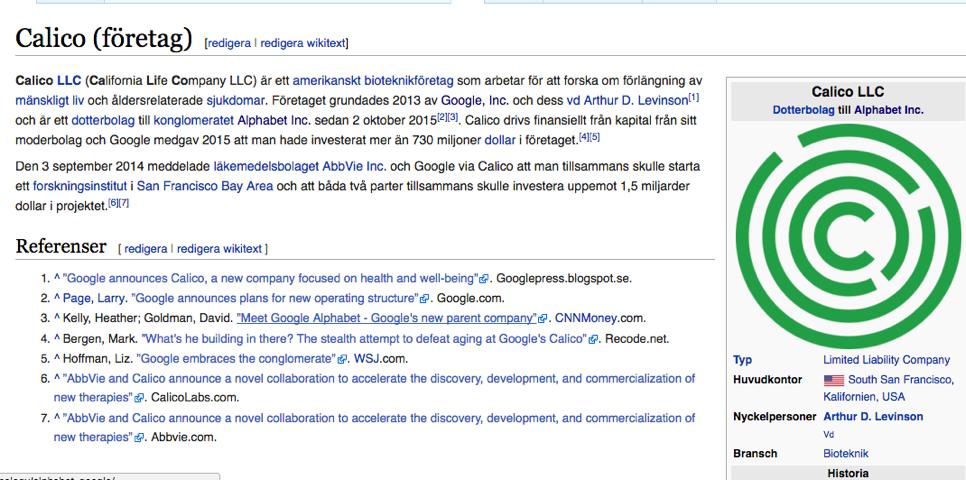
Task: Open the 'bioteknikföretag' link
Action: 409,80
